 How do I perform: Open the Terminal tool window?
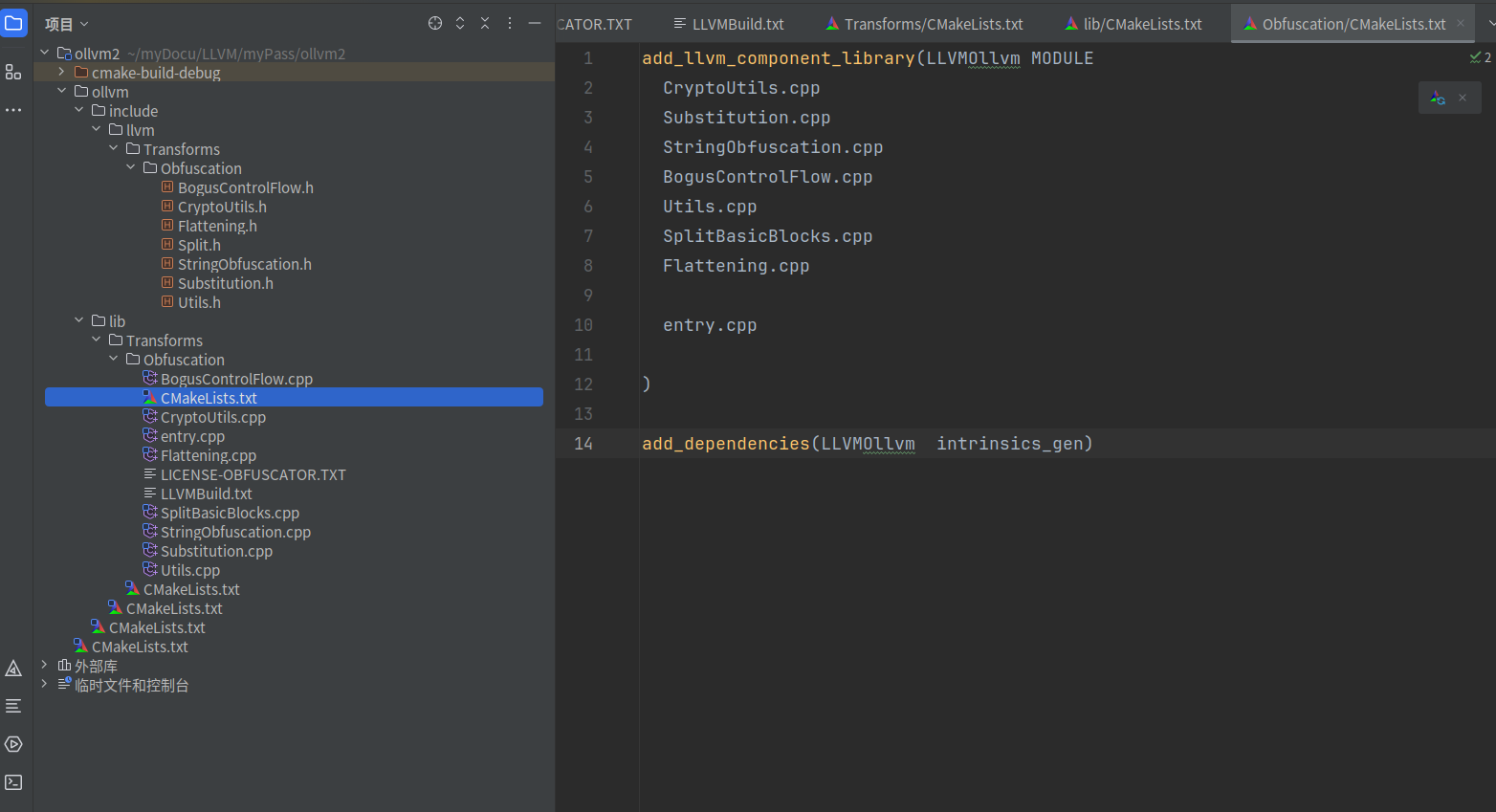13,782
